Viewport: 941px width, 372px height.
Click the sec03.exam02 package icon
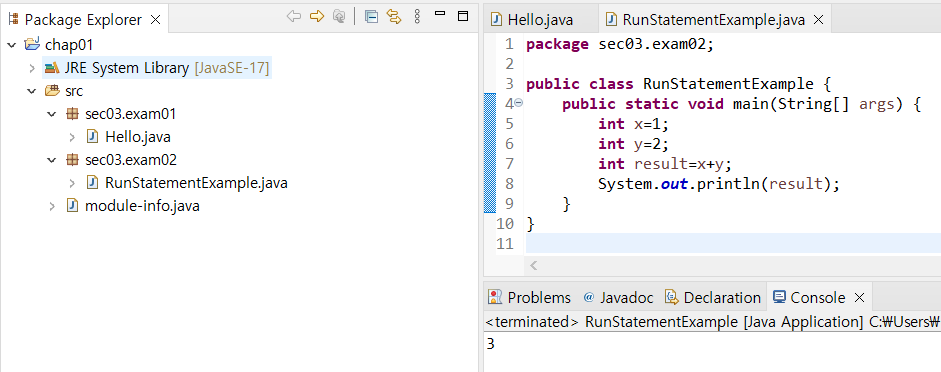[x=72, y=160]
